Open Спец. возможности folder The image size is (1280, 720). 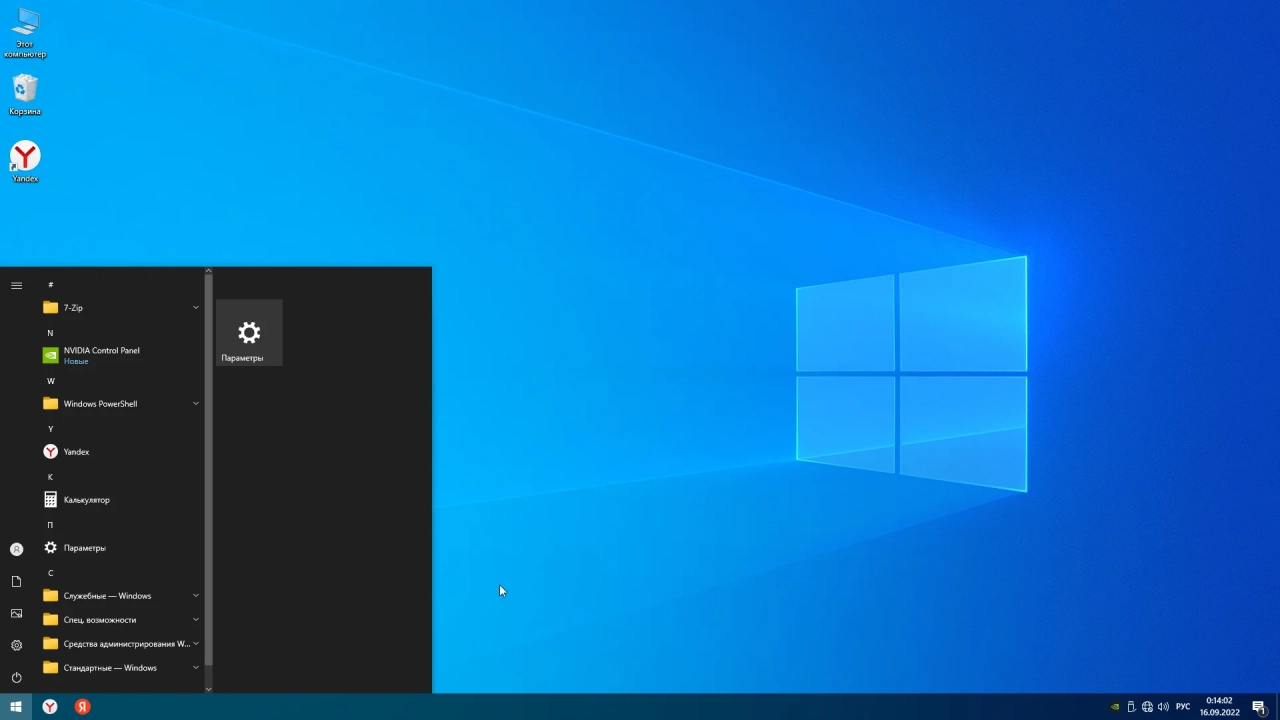click(121, 620)
